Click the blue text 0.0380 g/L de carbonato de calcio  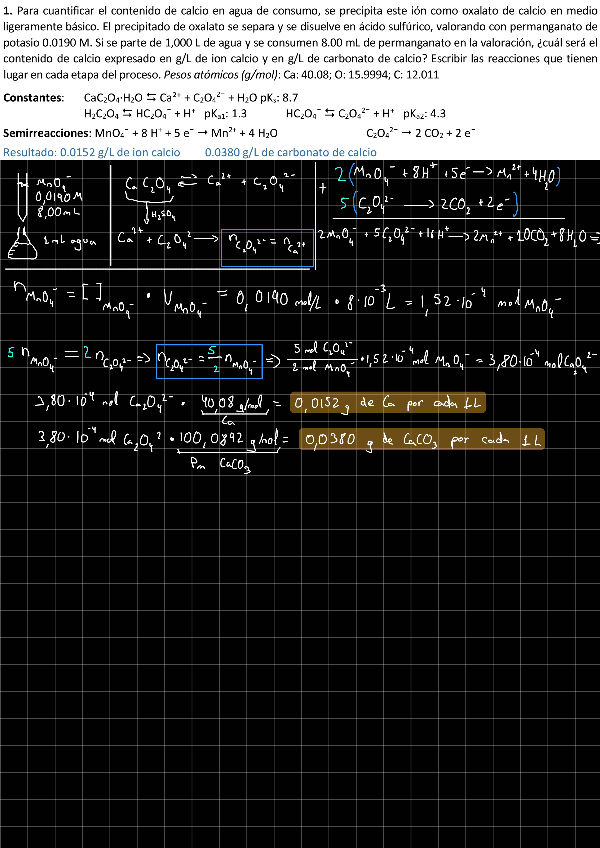point(290,152)
